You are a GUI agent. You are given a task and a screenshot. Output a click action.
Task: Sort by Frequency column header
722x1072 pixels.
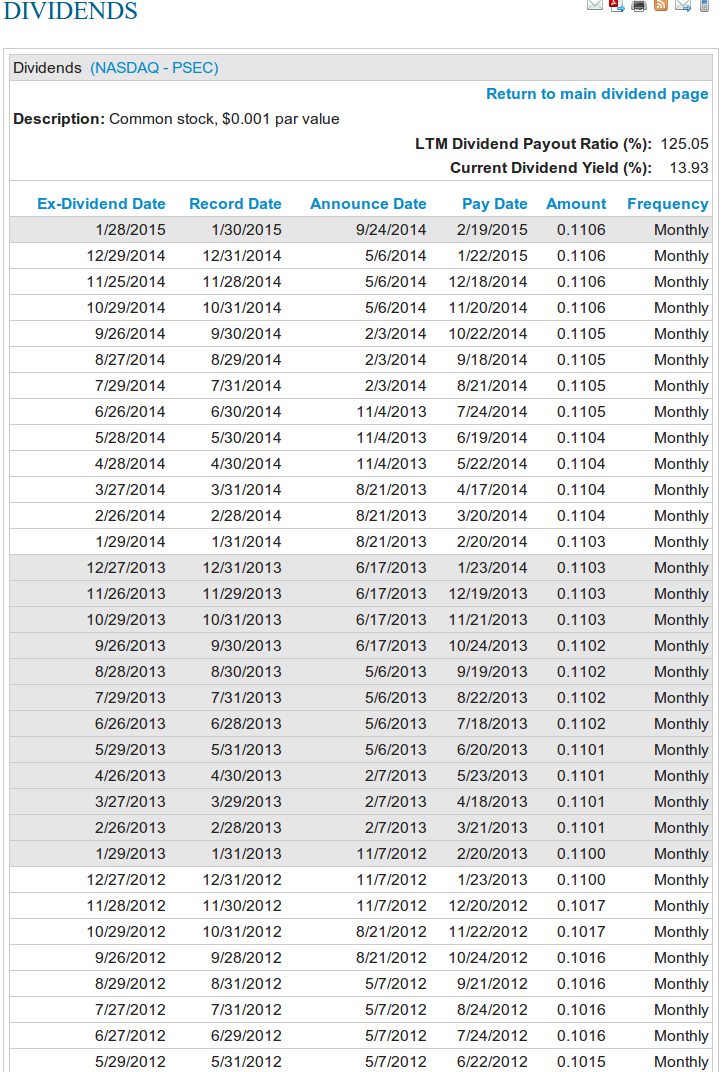(667, 204)
